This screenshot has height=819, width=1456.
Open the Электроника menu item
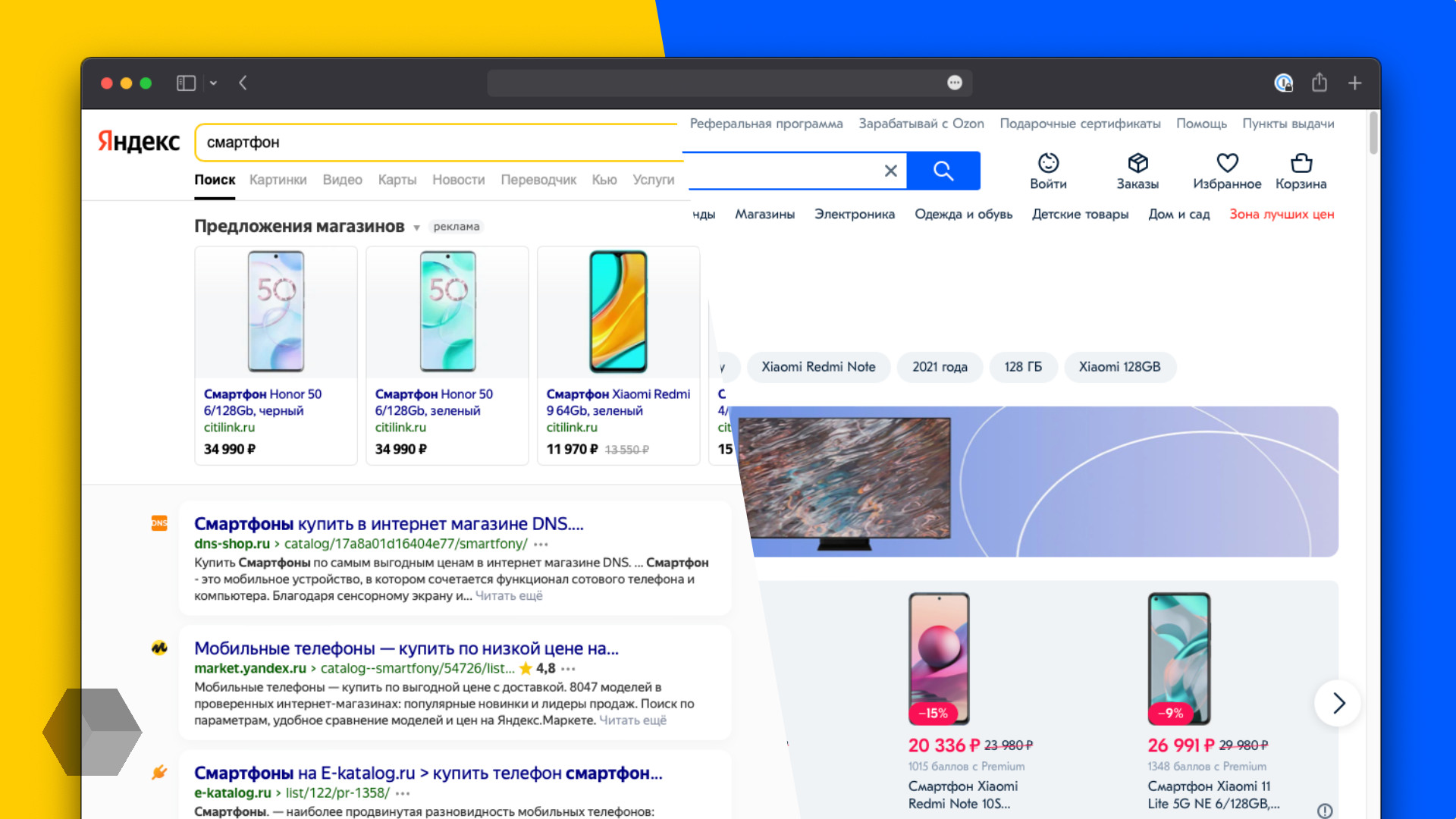click(855, 215)
